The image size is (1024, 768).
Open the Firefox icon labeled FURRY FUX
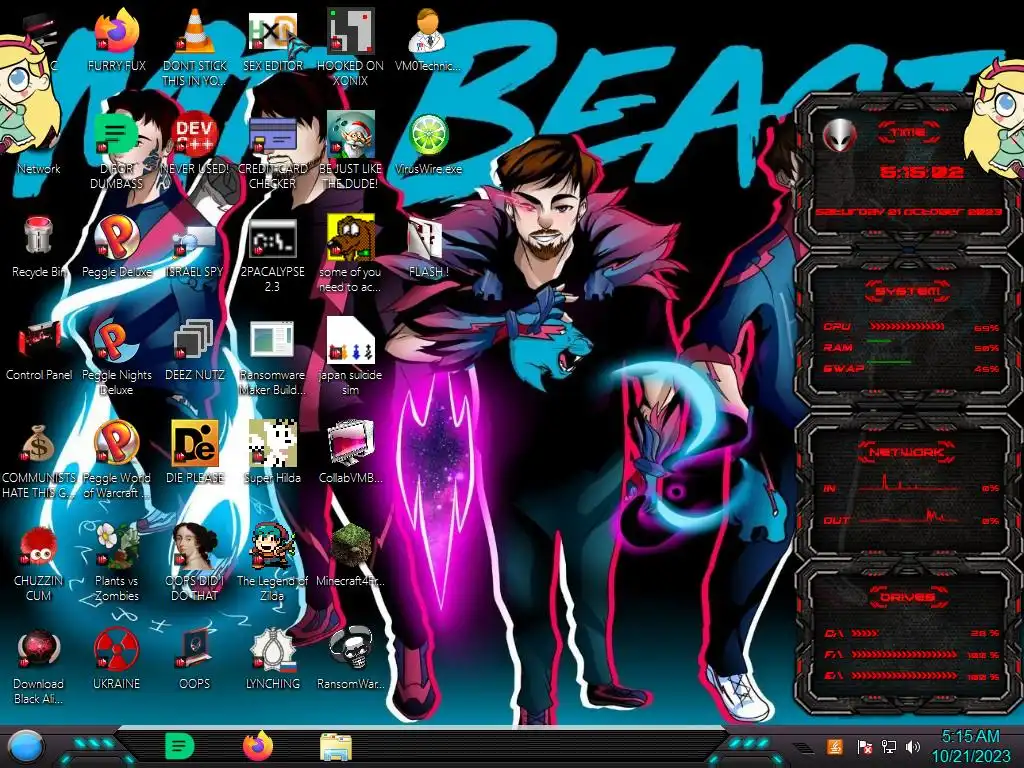pos(116,31)
